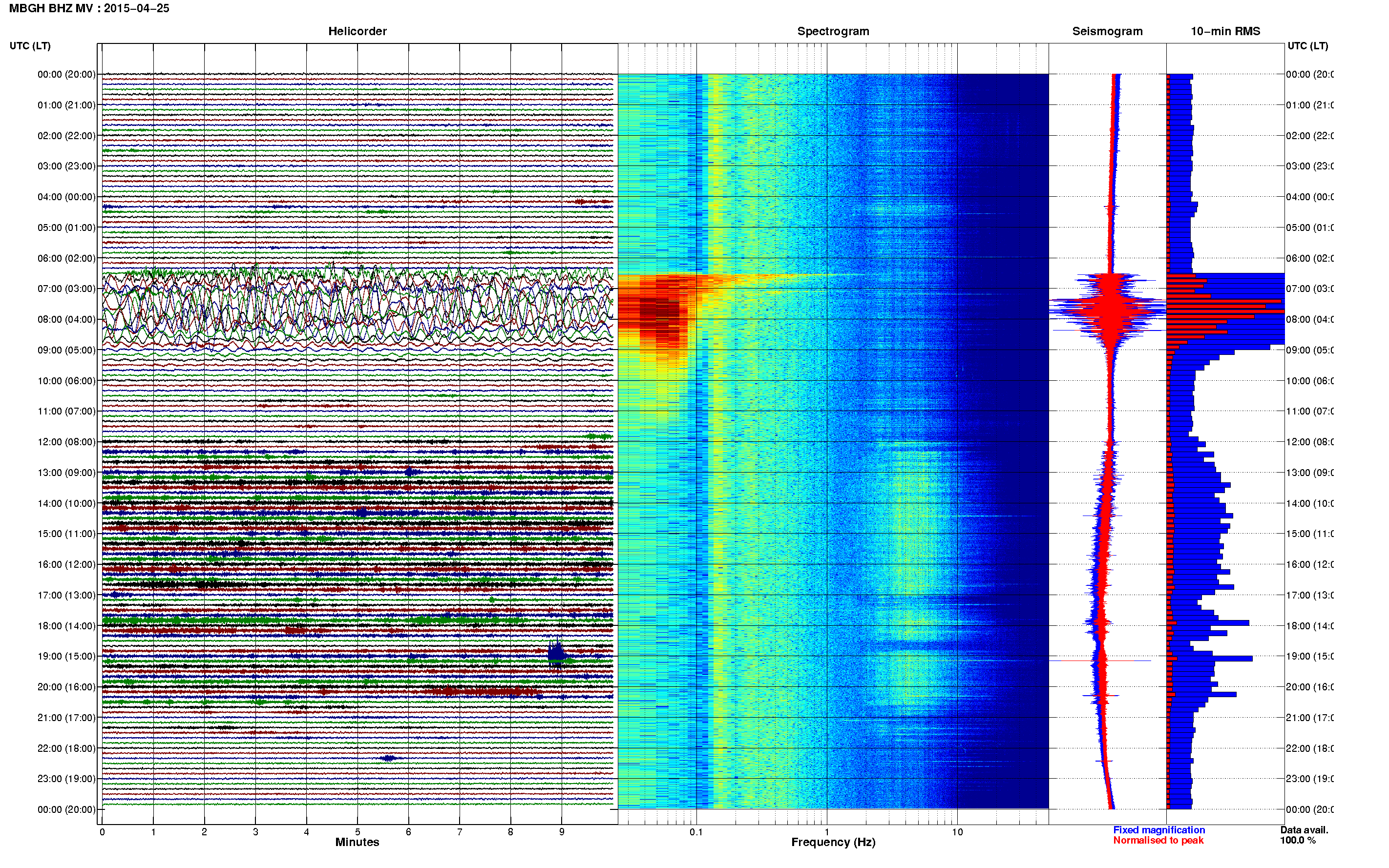Click the 'Minutes' axis label
Image resolution: width=1389 pixels, height=868 pixels.
pyautogui.click(x=357, y=842)
